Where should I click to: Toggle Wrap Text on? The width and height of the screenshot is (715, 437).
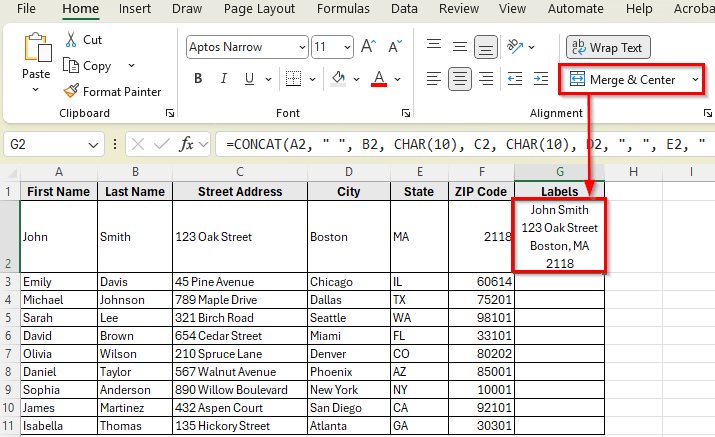[608, 47]
